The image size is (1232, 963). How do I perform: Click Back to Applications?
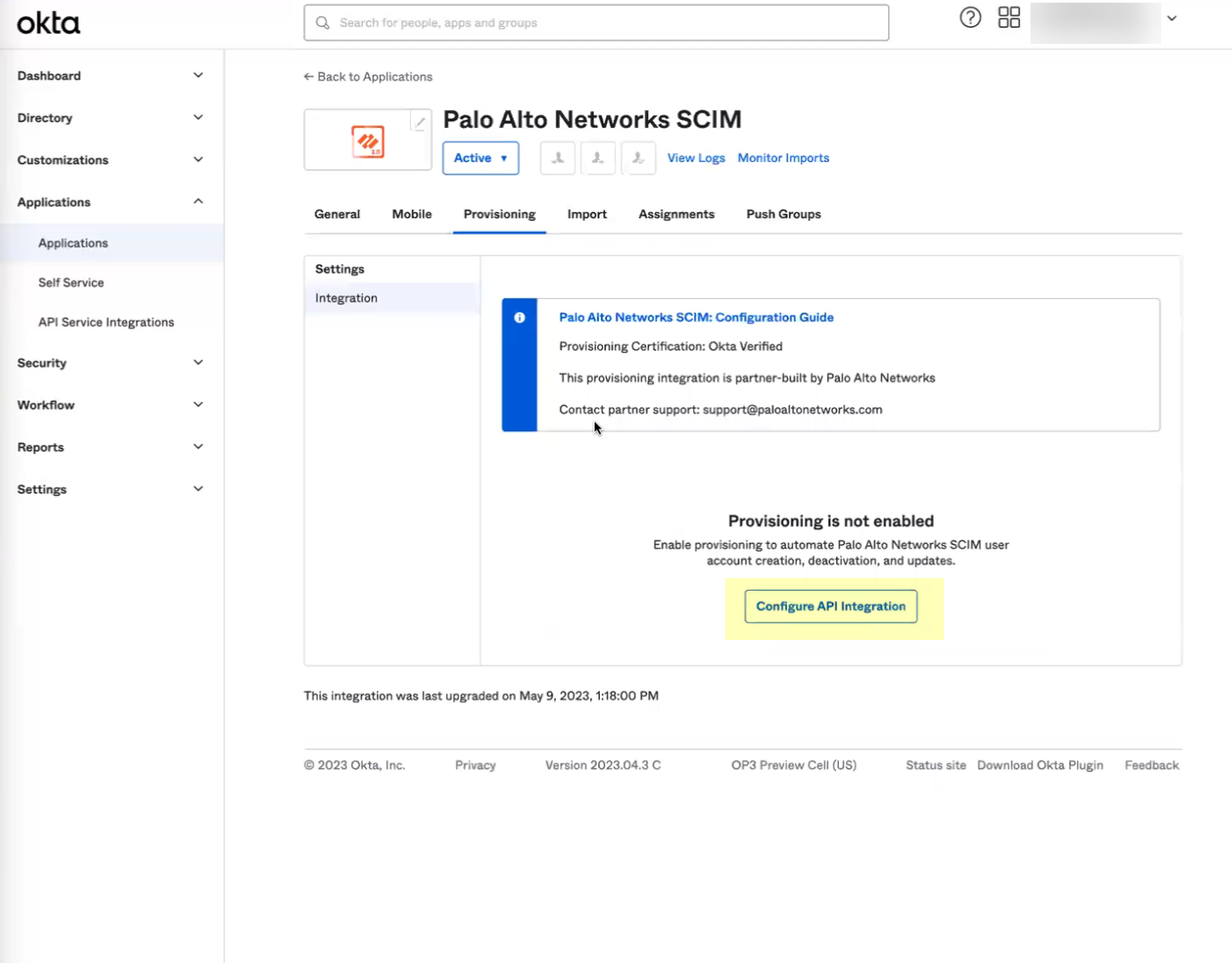click(x=367, y=76)
